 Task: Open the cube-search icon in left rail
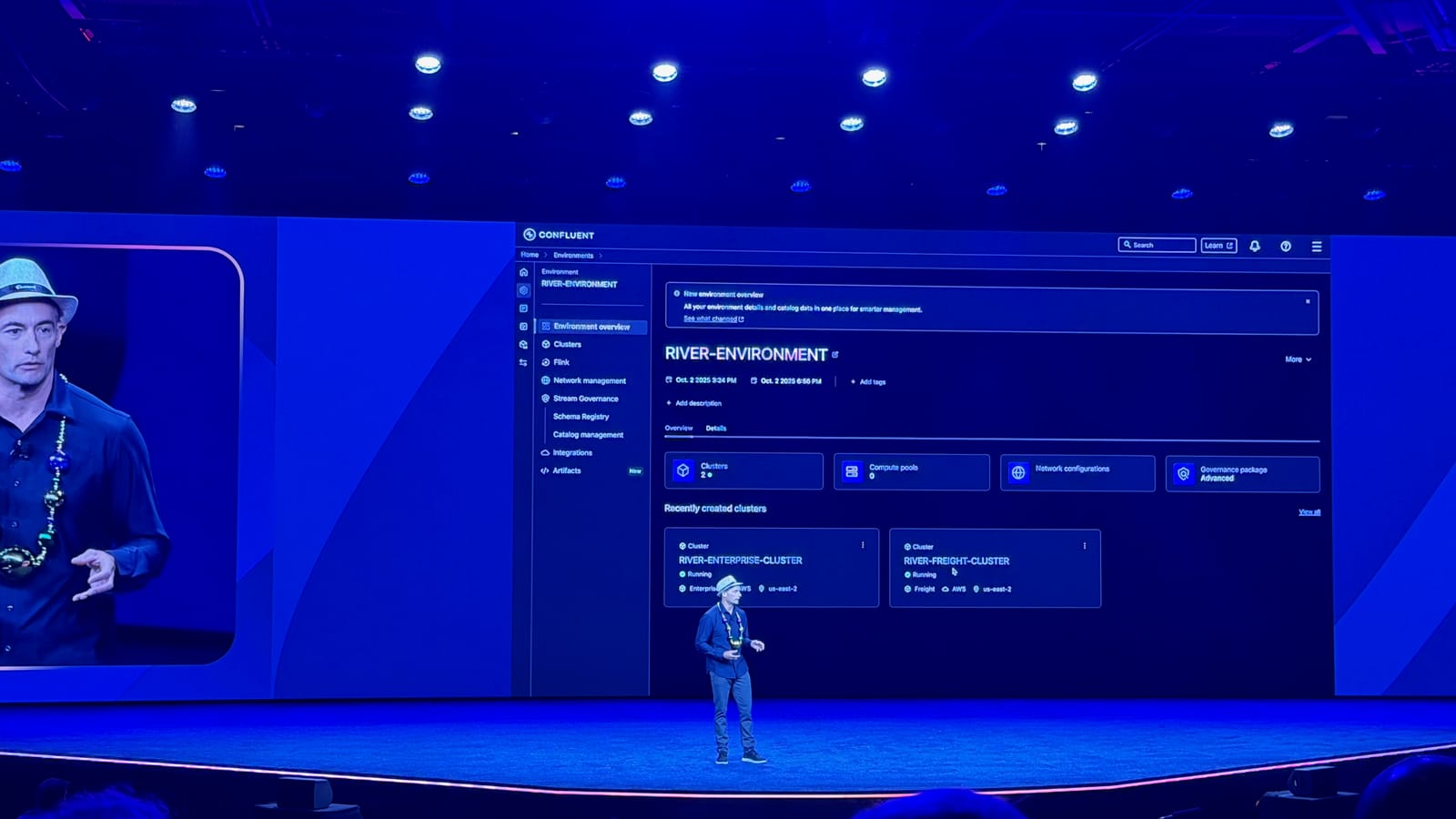tap(523, 344)
